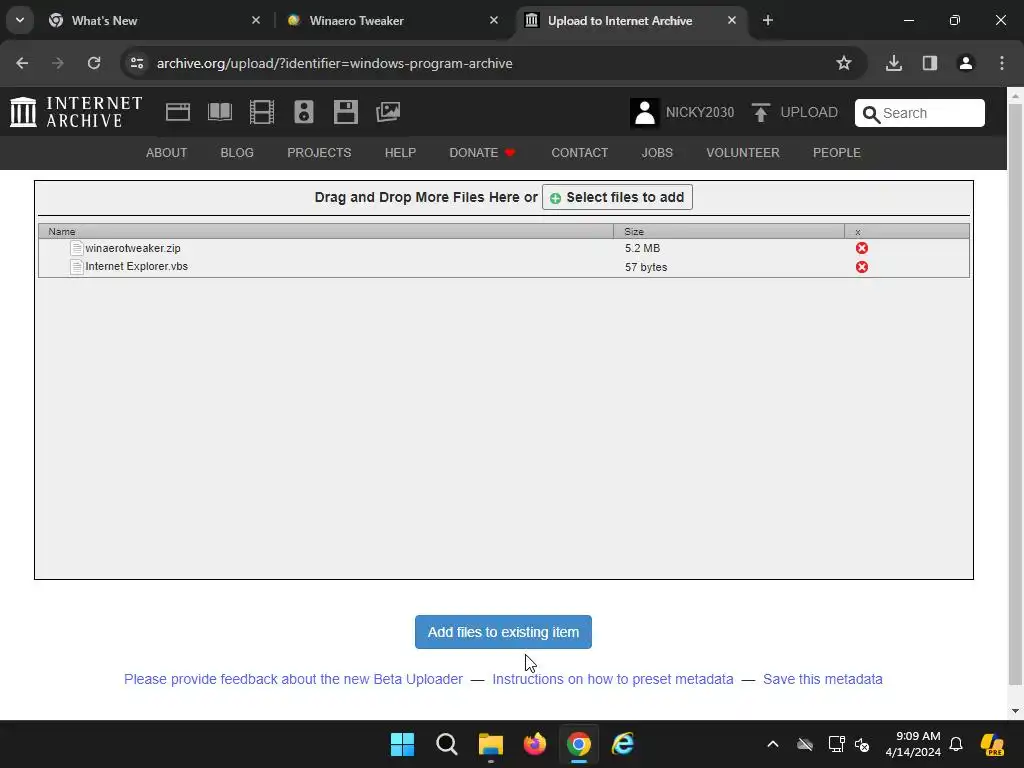Bookmark this page with the star icon
The height and width of the screenshot is (768, 1024).
click(x=844, y=63)
